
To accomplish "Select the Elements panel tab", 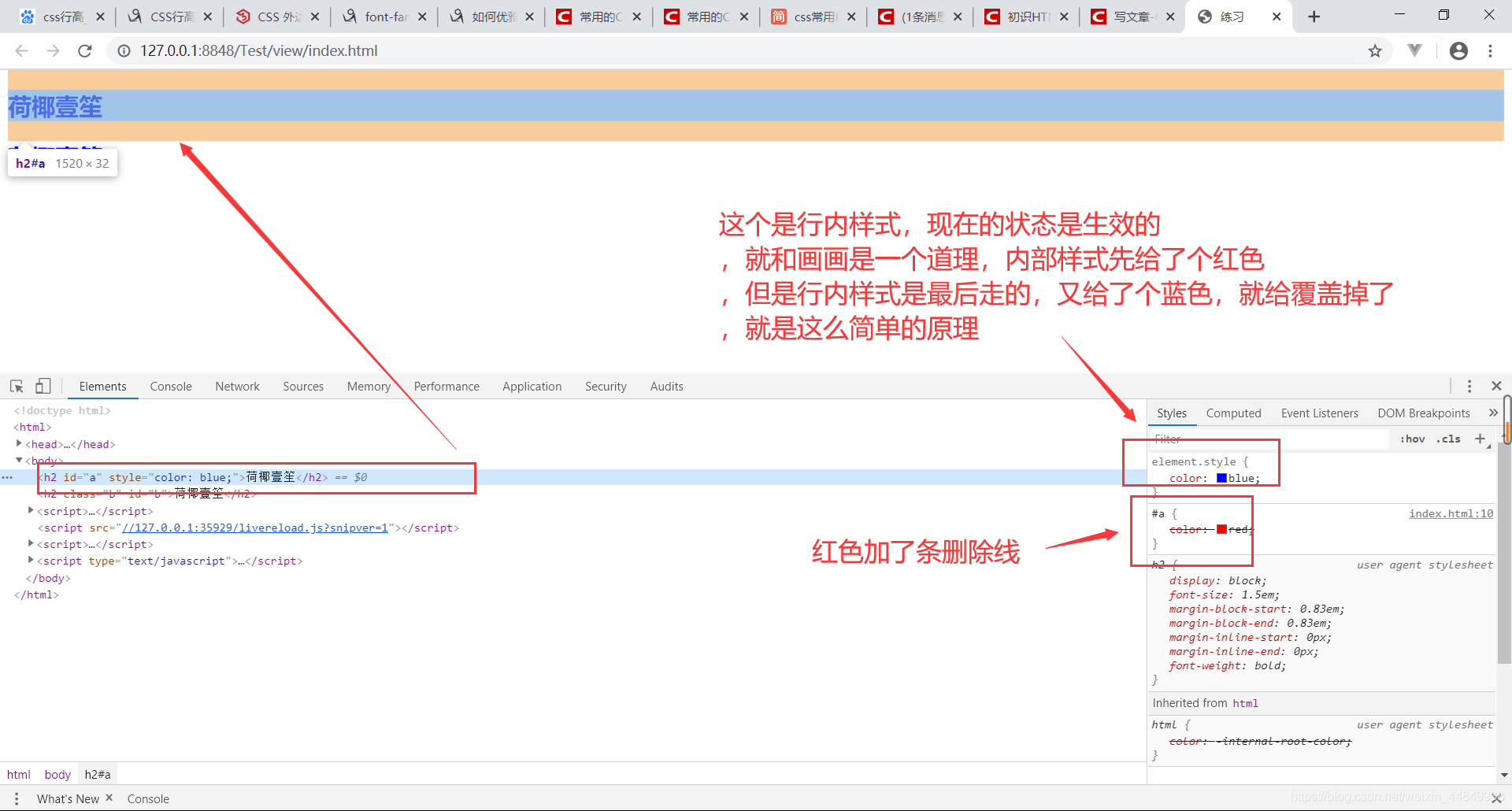I will [x=102, y=386].
